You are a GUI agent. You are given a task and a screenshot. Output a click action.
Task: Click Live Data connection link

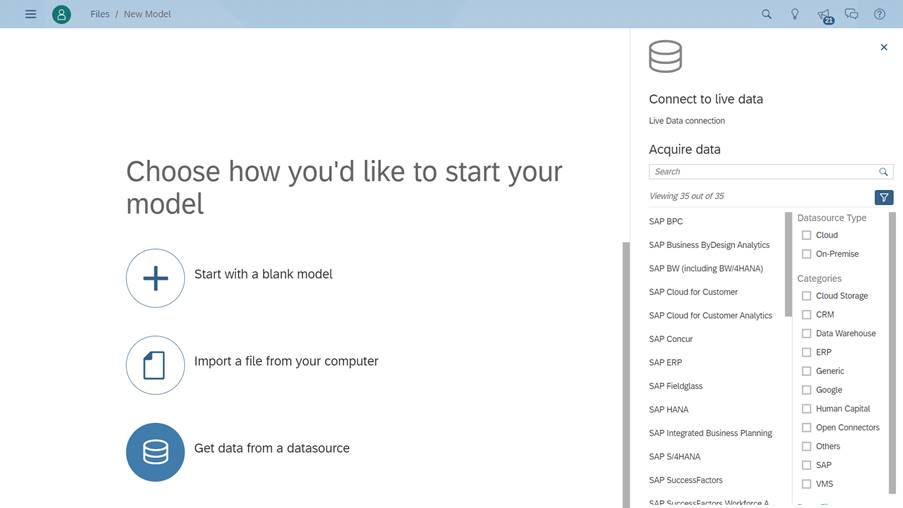(x=687, y=121)
